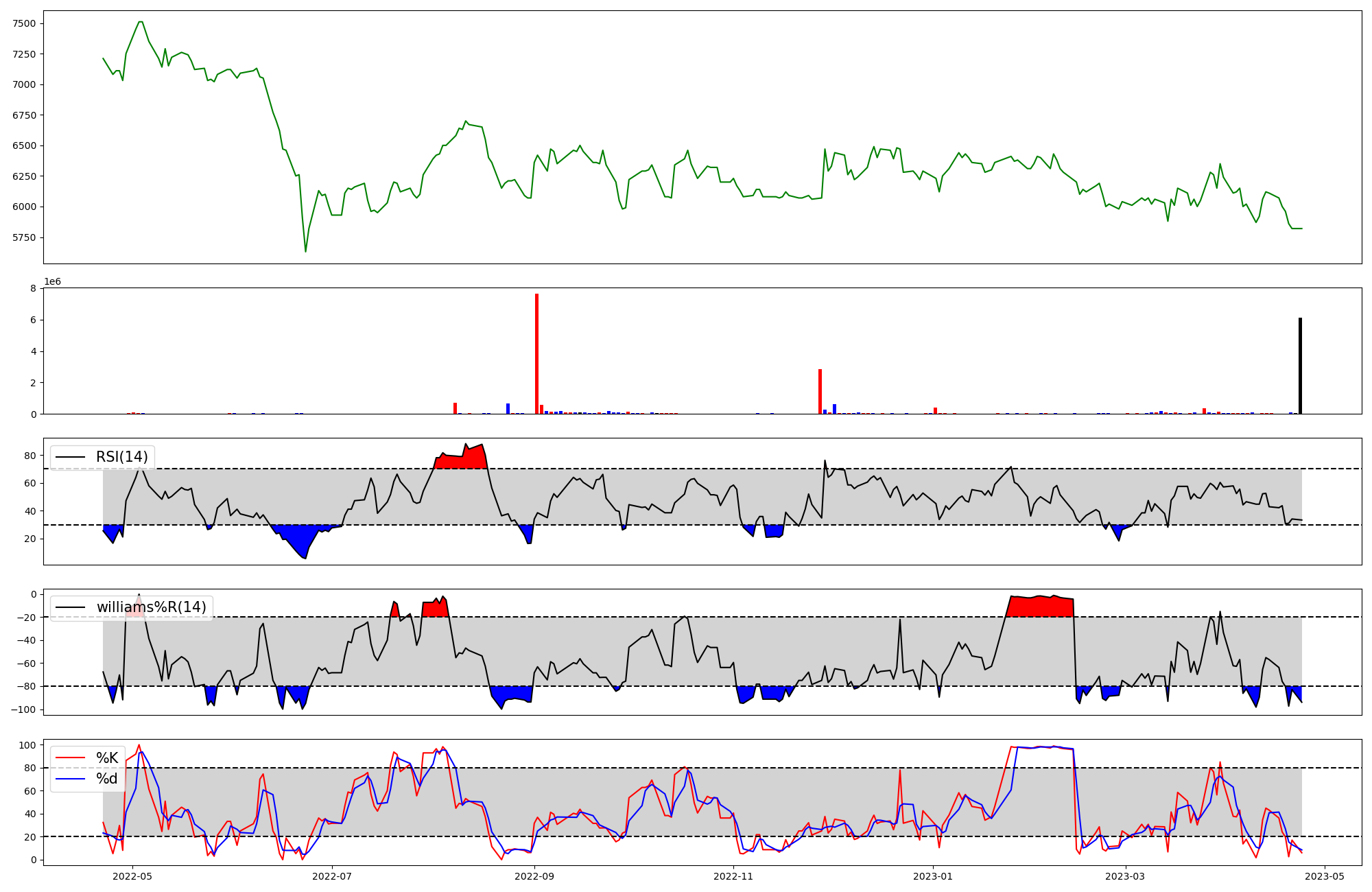Click the RSI(14) legend label
Image resolution: width=1372 pixels, height=892 pixels.
[x=121, y=457]
